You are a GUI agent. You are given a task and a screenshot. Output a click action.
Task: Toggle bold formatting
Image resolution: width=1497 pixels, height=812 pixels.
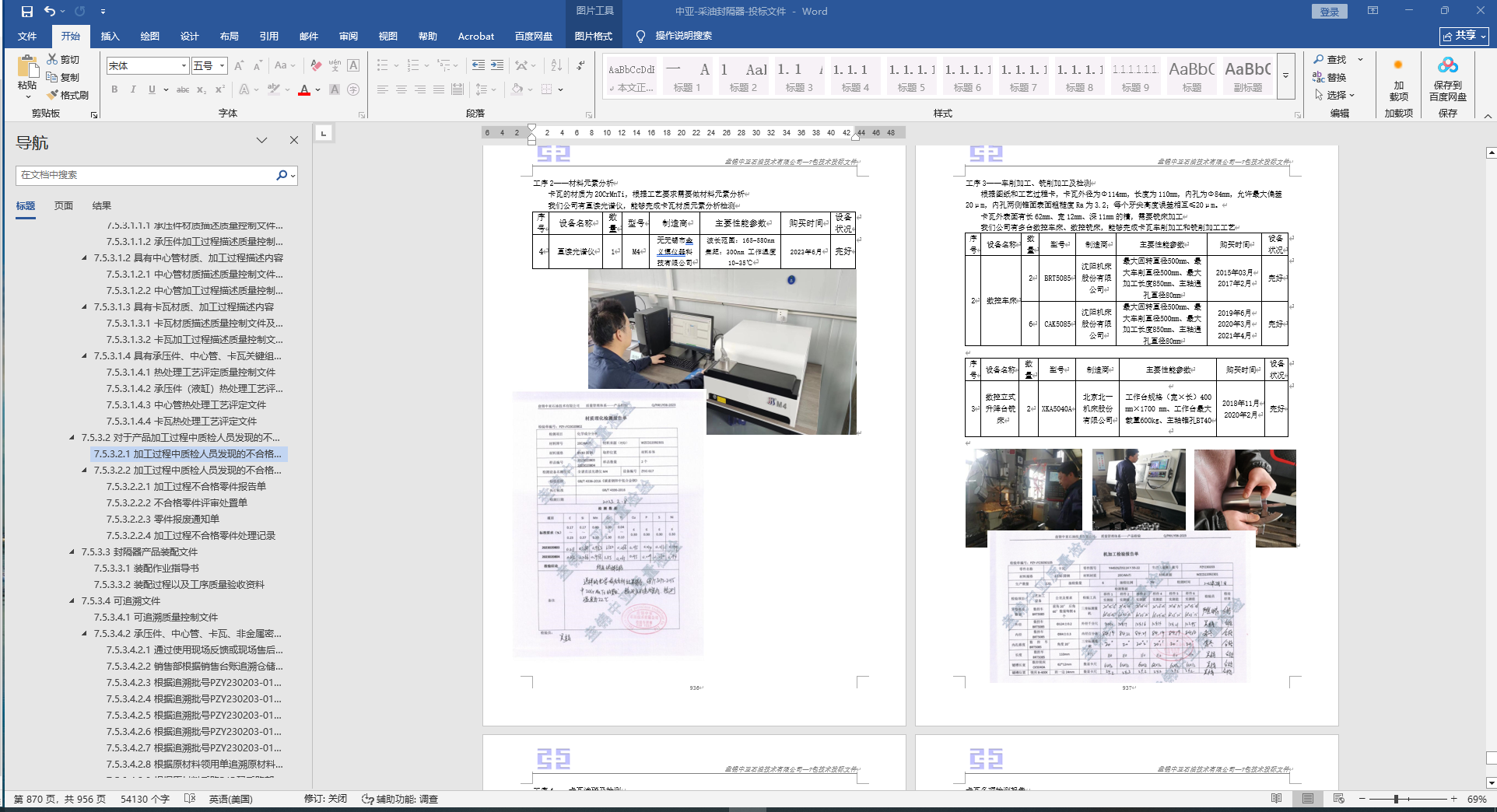pos(114,89)
